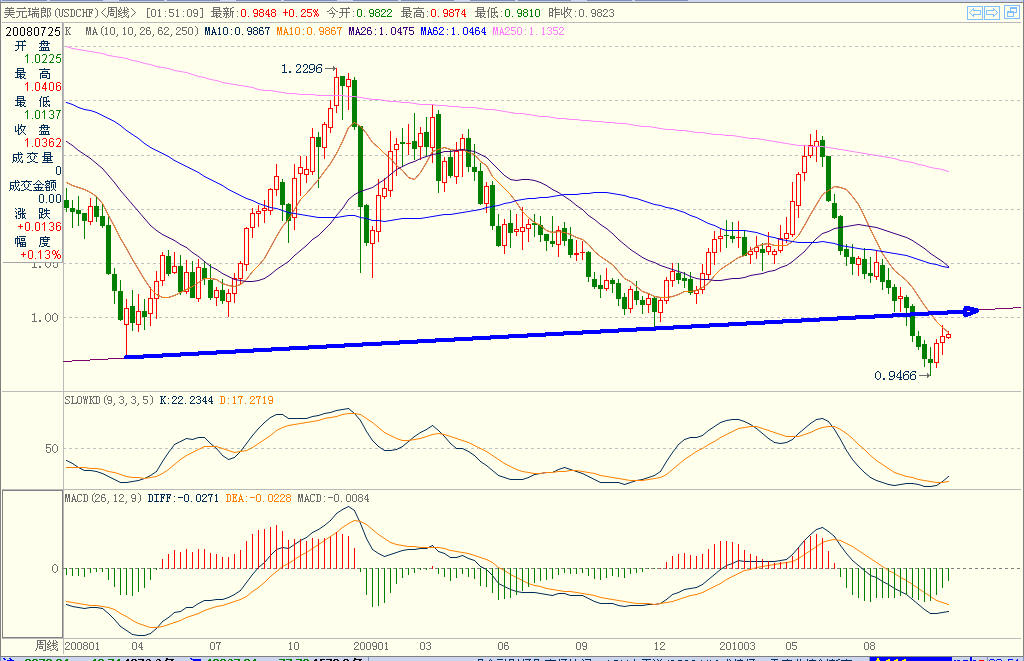Click the <周线> weekly period label in title
Screen dimensions: 1024x661
(119, 12)
